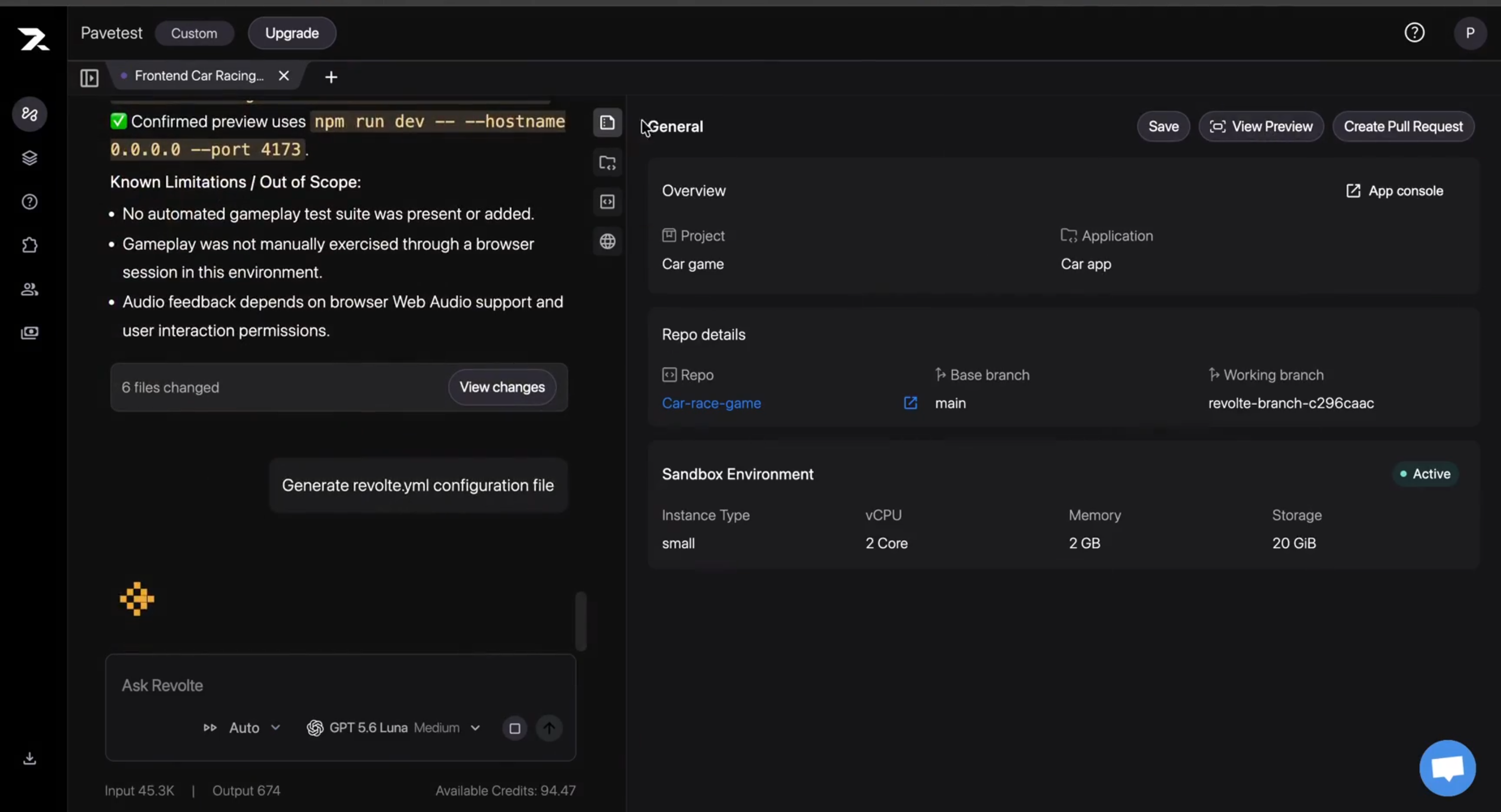Click the download icon at sidebar bottom
Screen dimensions: 1501x812
coord(30,758)
